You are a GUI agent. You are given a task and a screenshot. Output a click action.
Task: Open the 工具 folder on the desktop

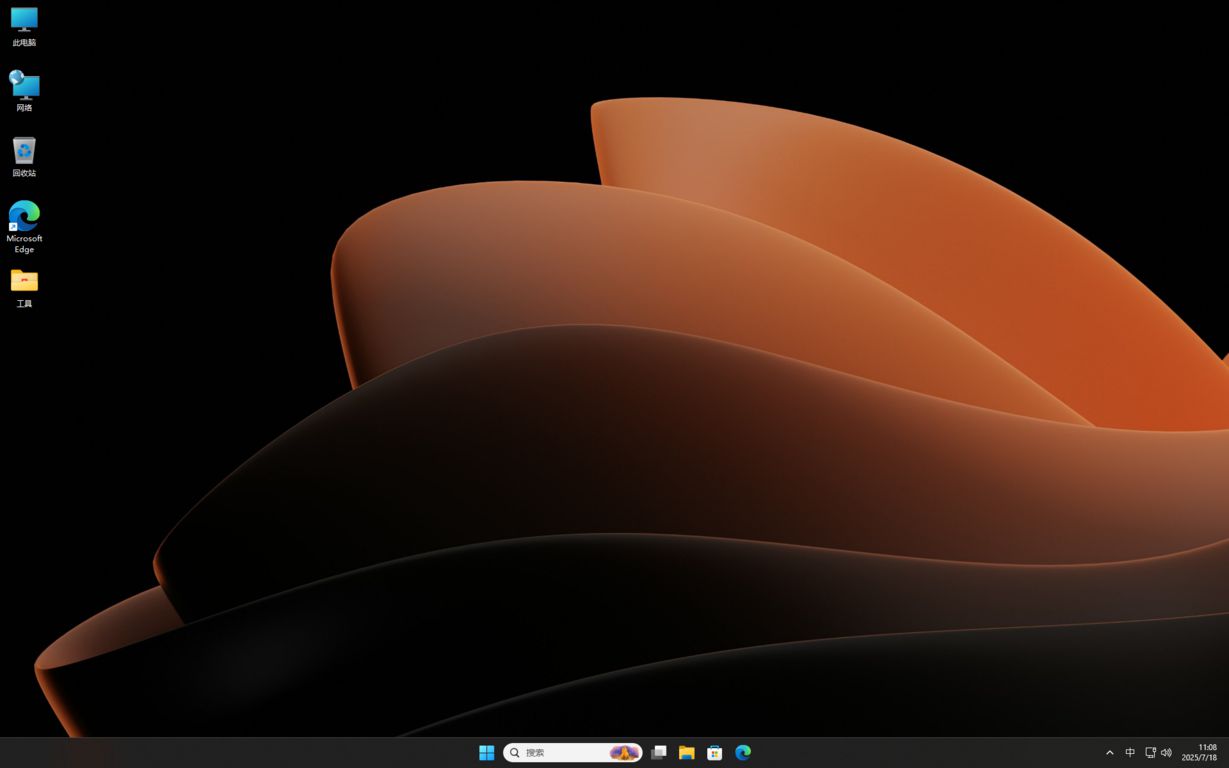click(23, 281)
